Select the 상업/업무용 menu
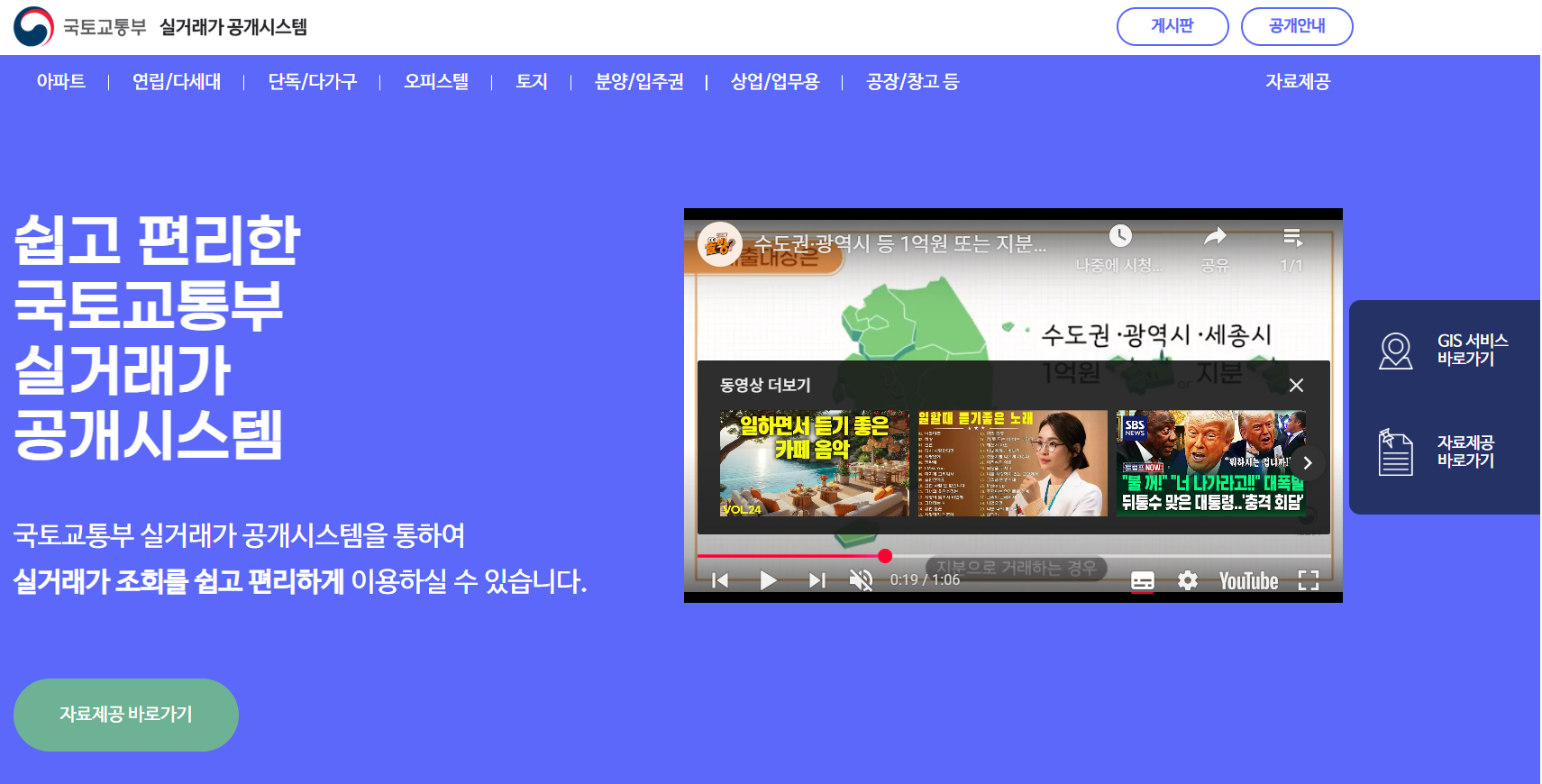This screenshot has width=1542, height=784. click(775, 82)
